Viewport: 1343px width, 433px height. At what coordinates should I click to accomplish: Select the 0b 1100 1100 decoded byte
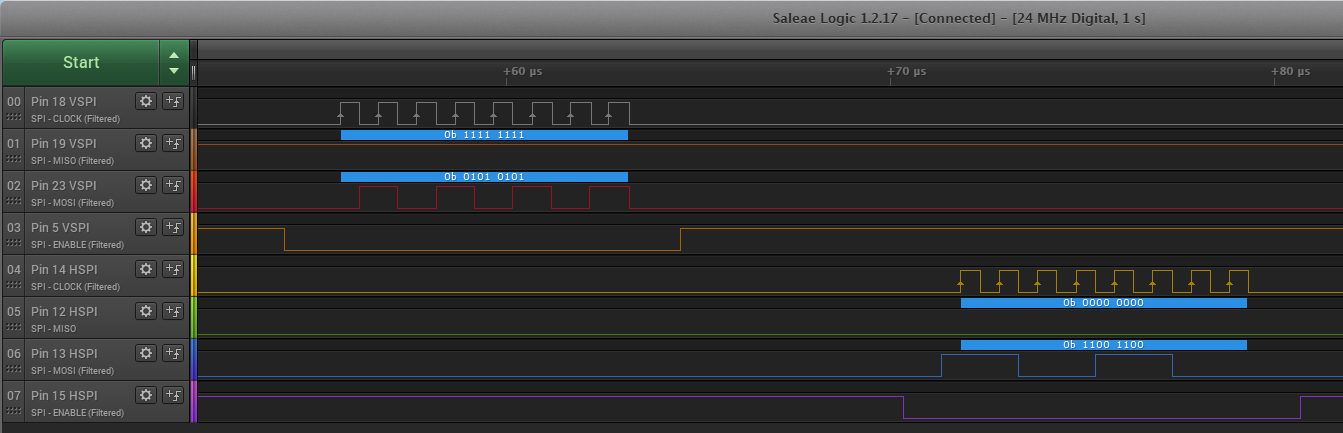(x=1103, y=345)
